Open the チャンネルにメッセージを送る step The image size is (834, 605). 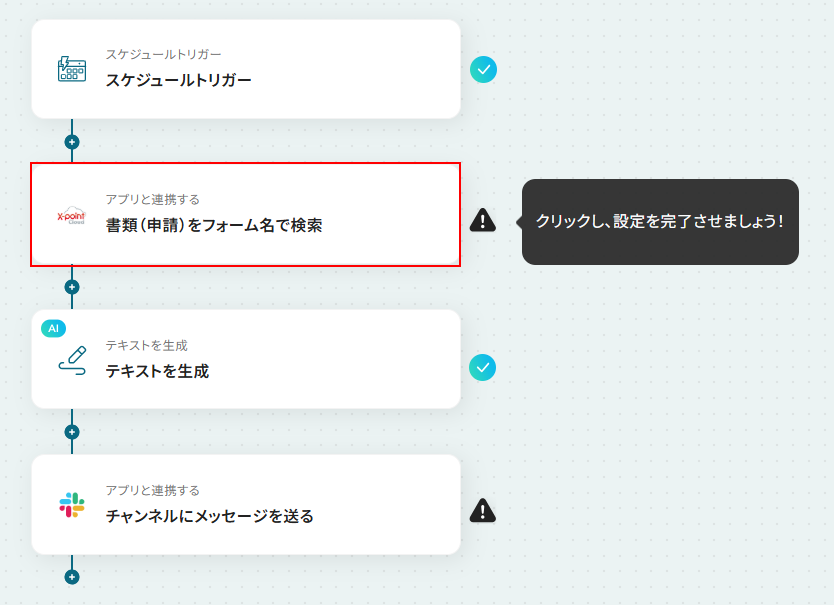[246, 504]
